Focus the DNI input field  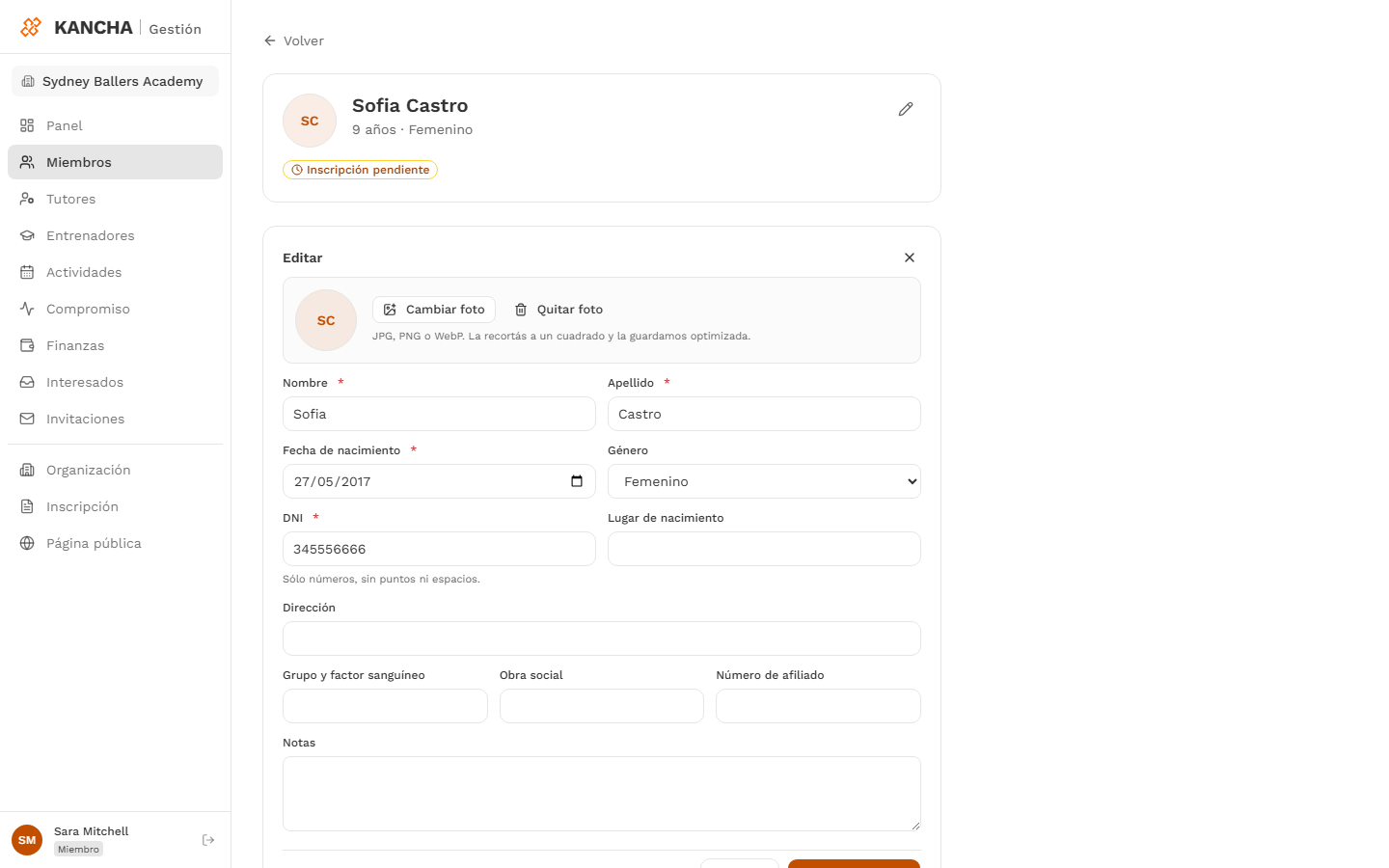point(439,549)
